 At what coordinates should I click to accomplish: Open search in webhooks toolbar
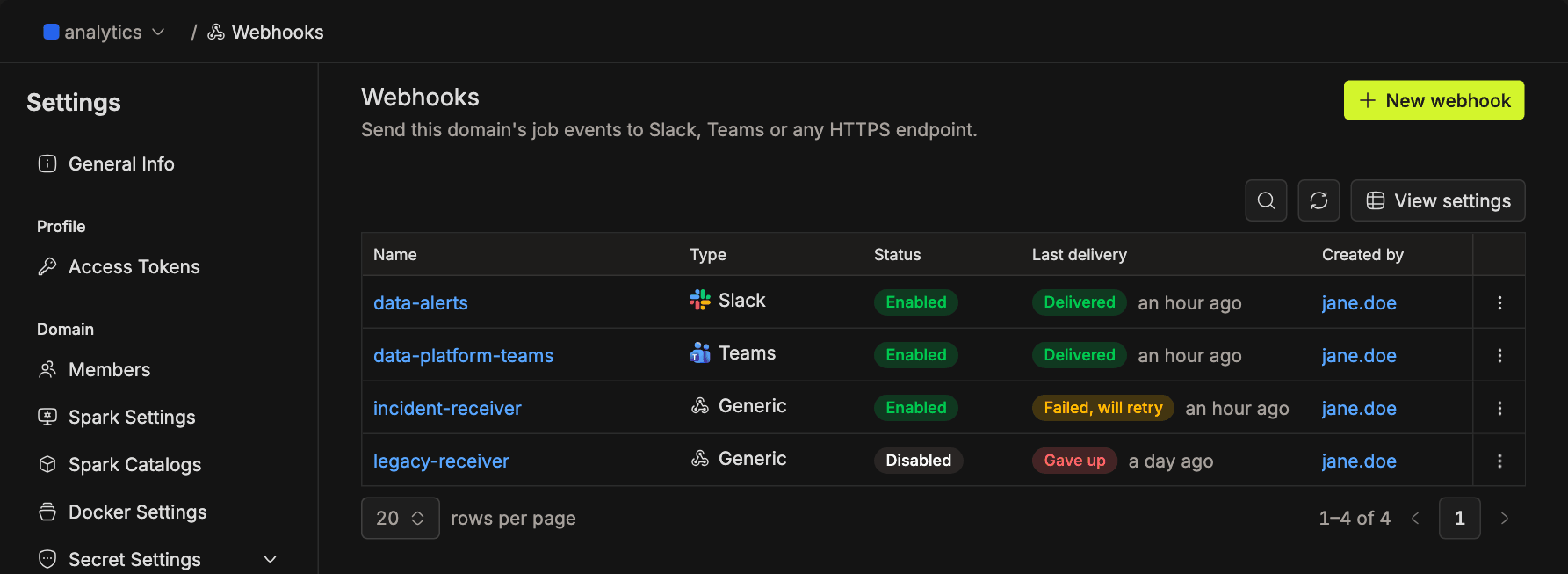coord(1266,200)
